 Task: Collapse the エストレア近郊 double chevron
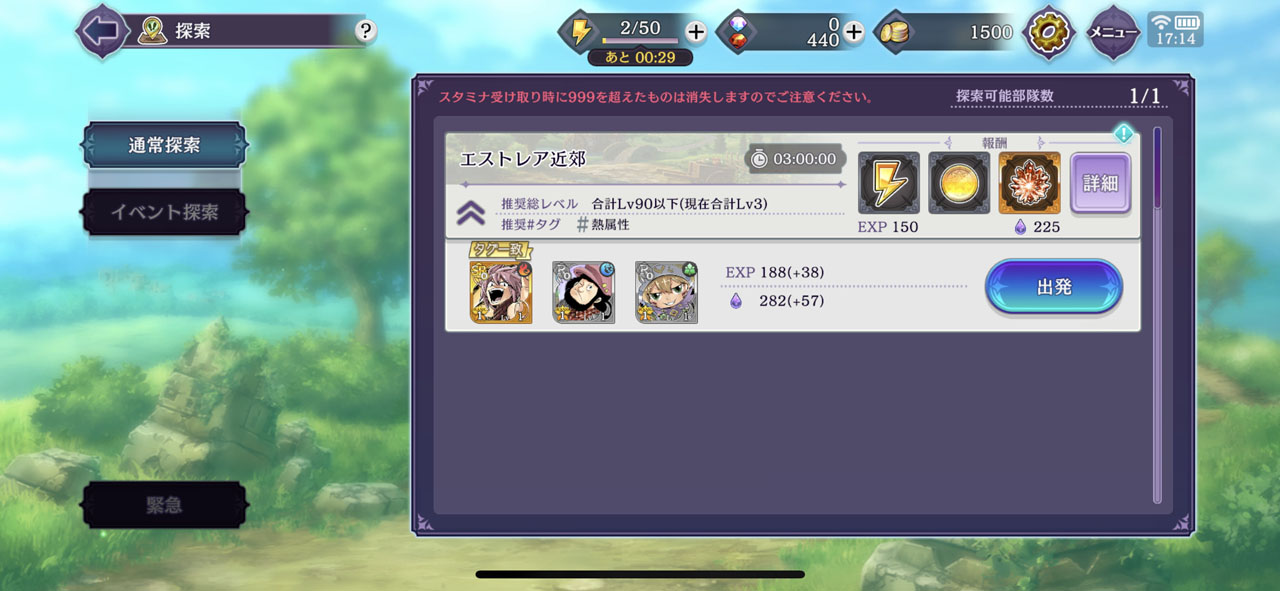tap(471, 213)
